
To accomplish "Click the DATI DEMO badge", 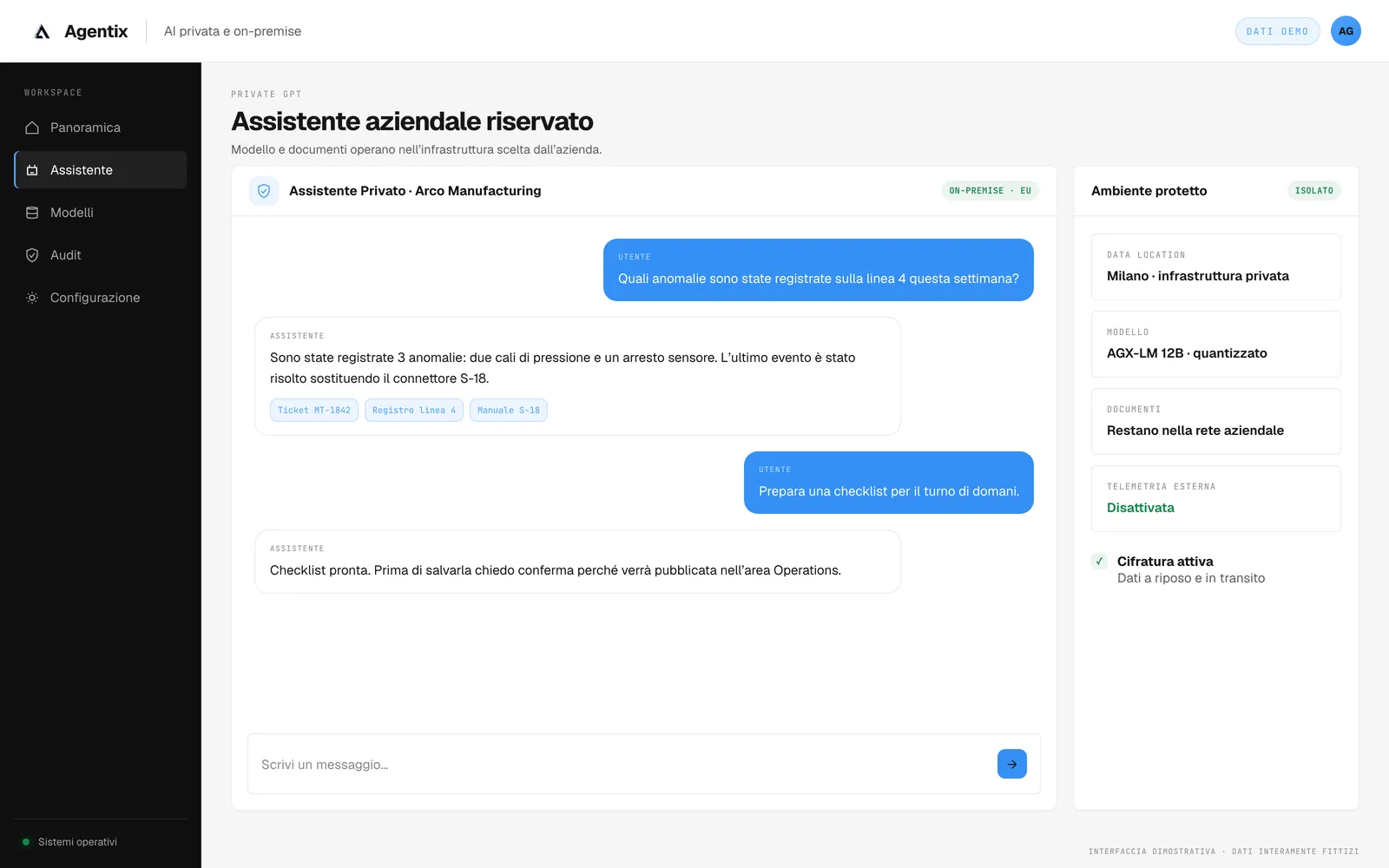I will pos(1277,31).
